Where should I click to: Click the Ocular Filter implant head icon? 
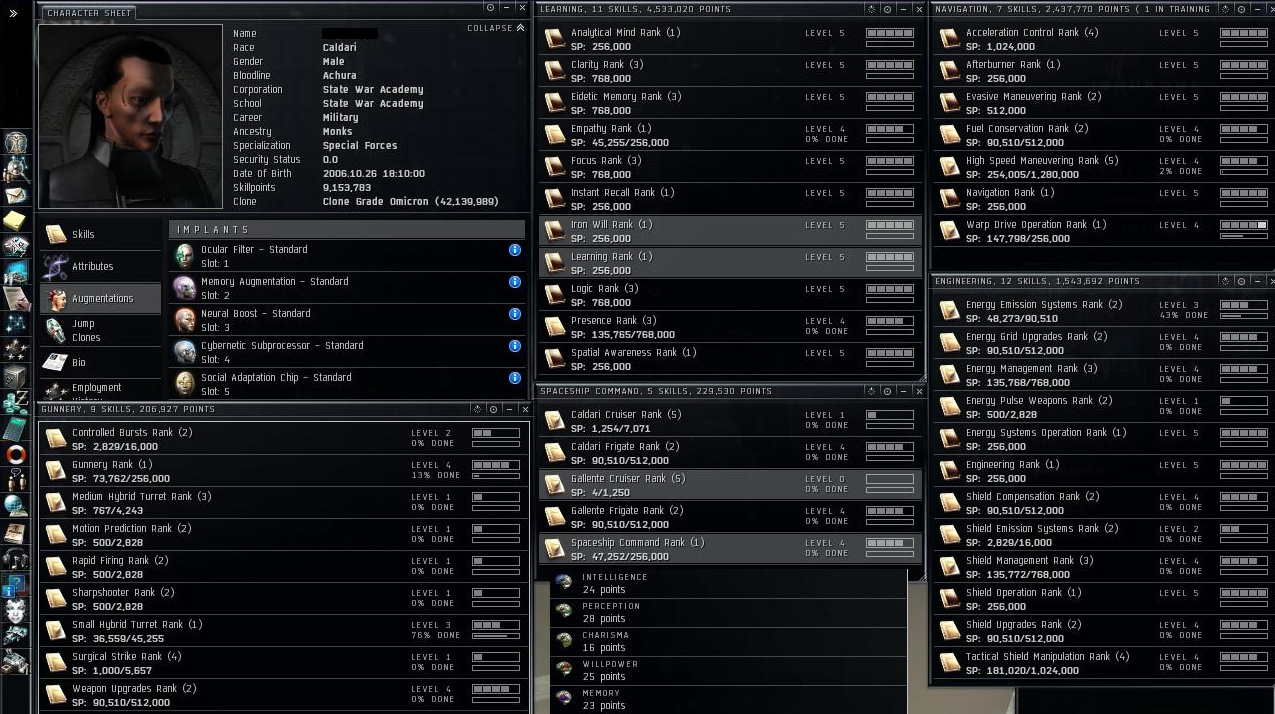pos(184,256)
